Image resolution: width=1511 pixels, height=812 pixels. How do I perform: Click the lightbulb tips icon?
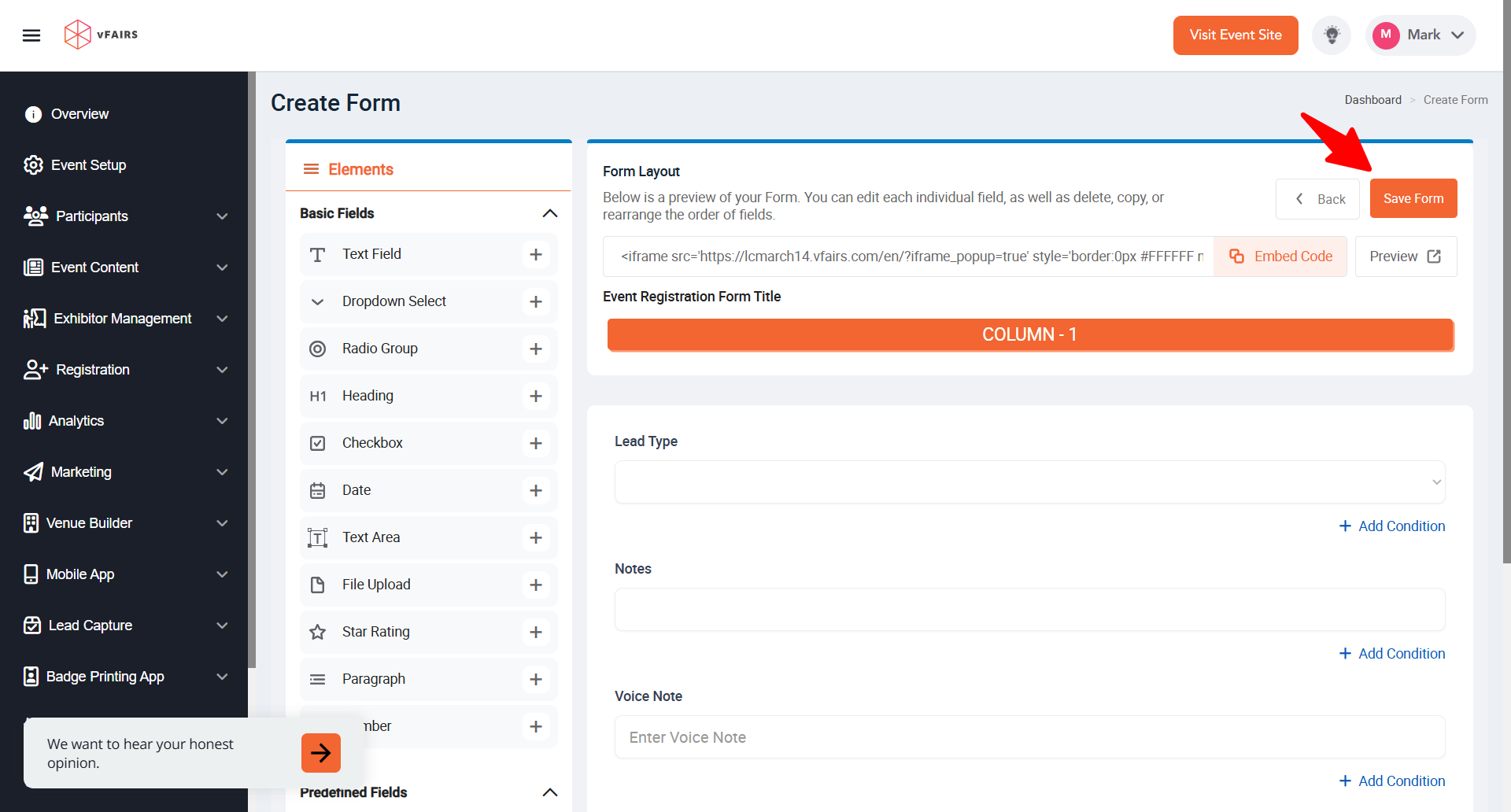tap(1332, 35)
